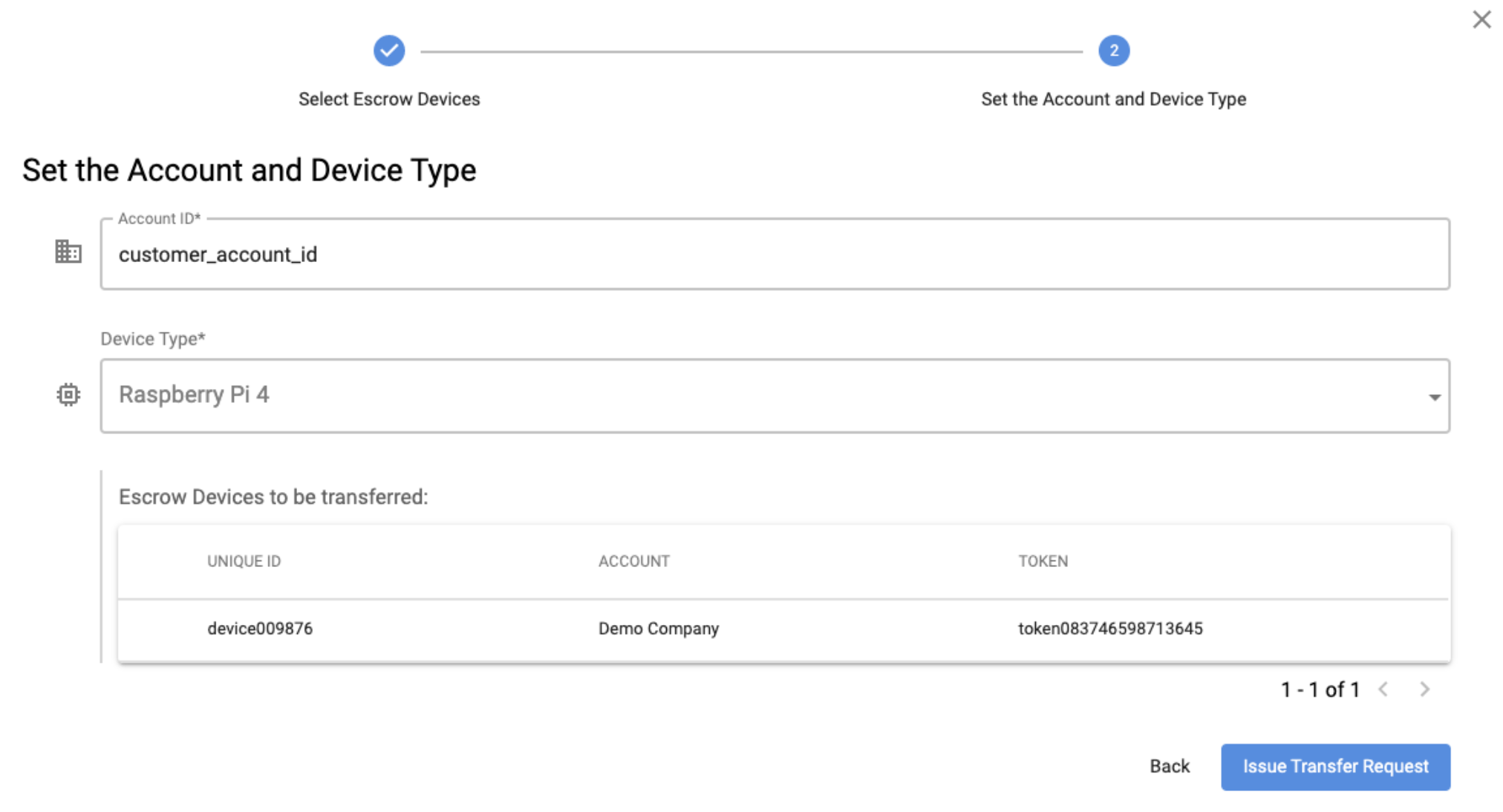The image size is (1503, 812).
Task: Click the TOKEN column header
Action: (1043, 561)
